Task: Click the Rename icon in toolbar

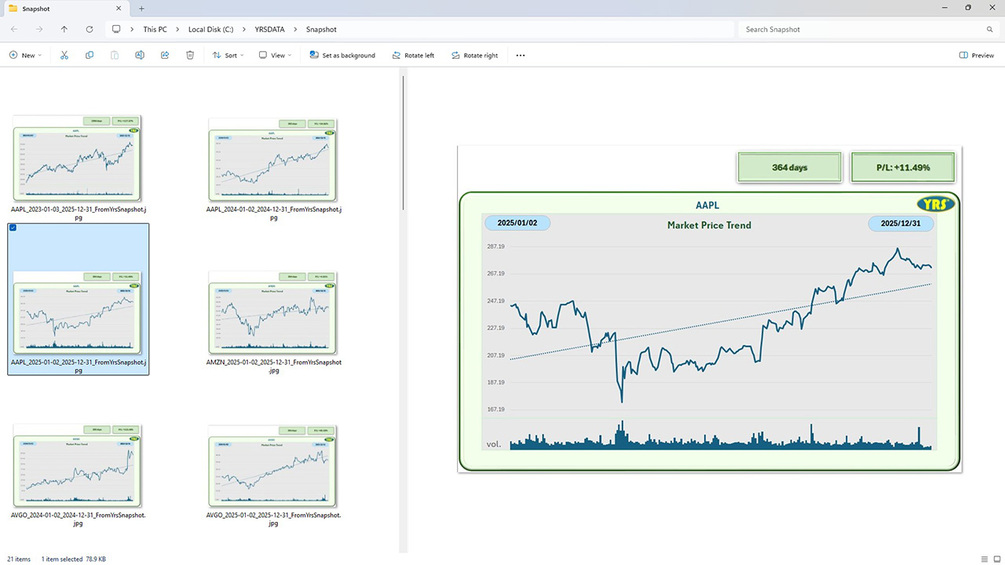Action: (139, 55)
